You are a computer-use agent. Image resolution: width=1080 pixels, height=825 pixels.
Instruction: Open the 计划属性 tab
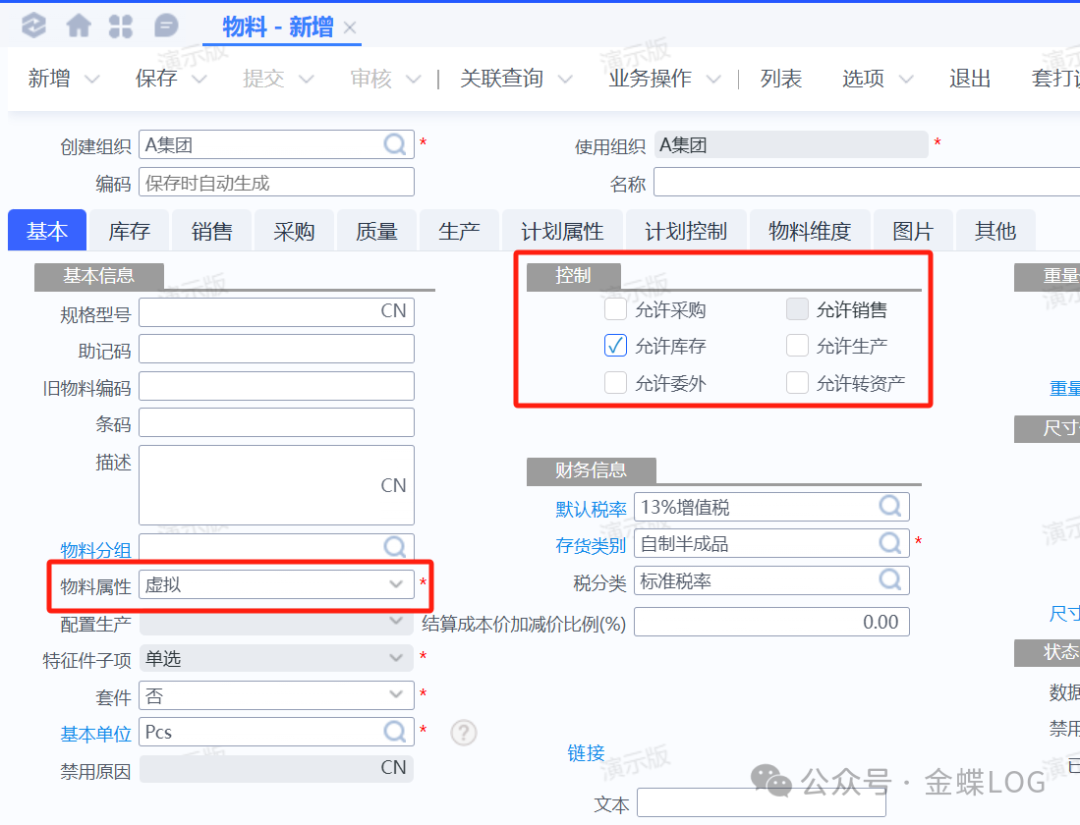coord(562,232)
